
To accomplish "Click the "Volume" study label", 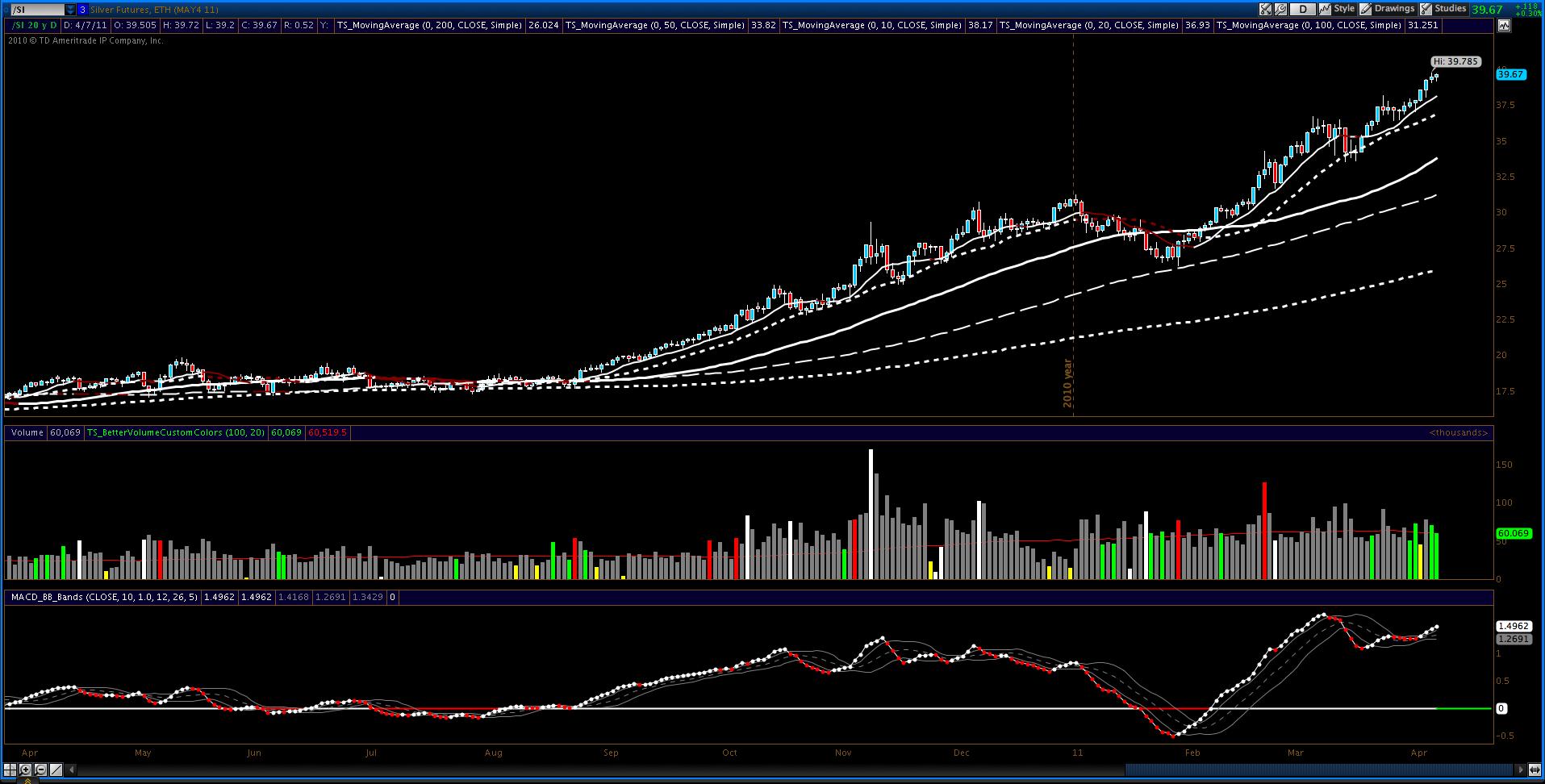I will click(27, 433).
